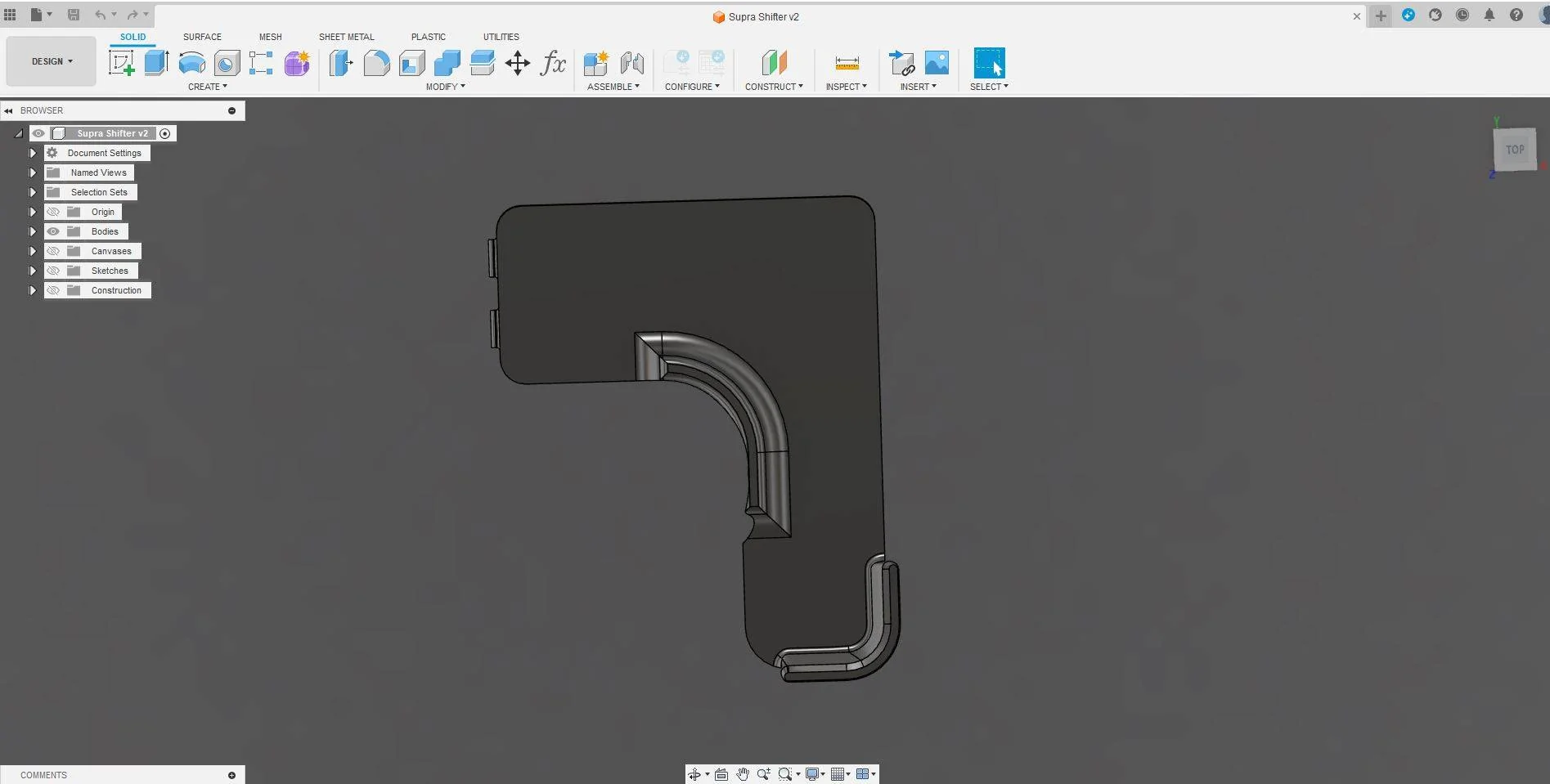Activate the Select tool icon
This screenshot has width=1550, height=784.
tap(989, 63)
